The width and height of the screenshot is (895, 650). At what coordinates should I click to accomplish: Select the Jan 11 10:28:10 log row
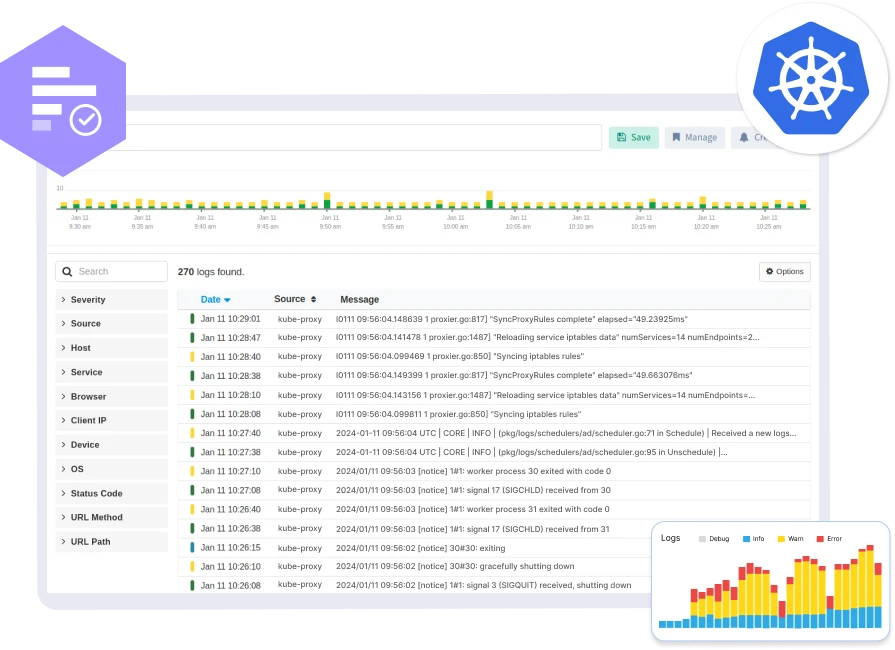[x=494, y=395]
